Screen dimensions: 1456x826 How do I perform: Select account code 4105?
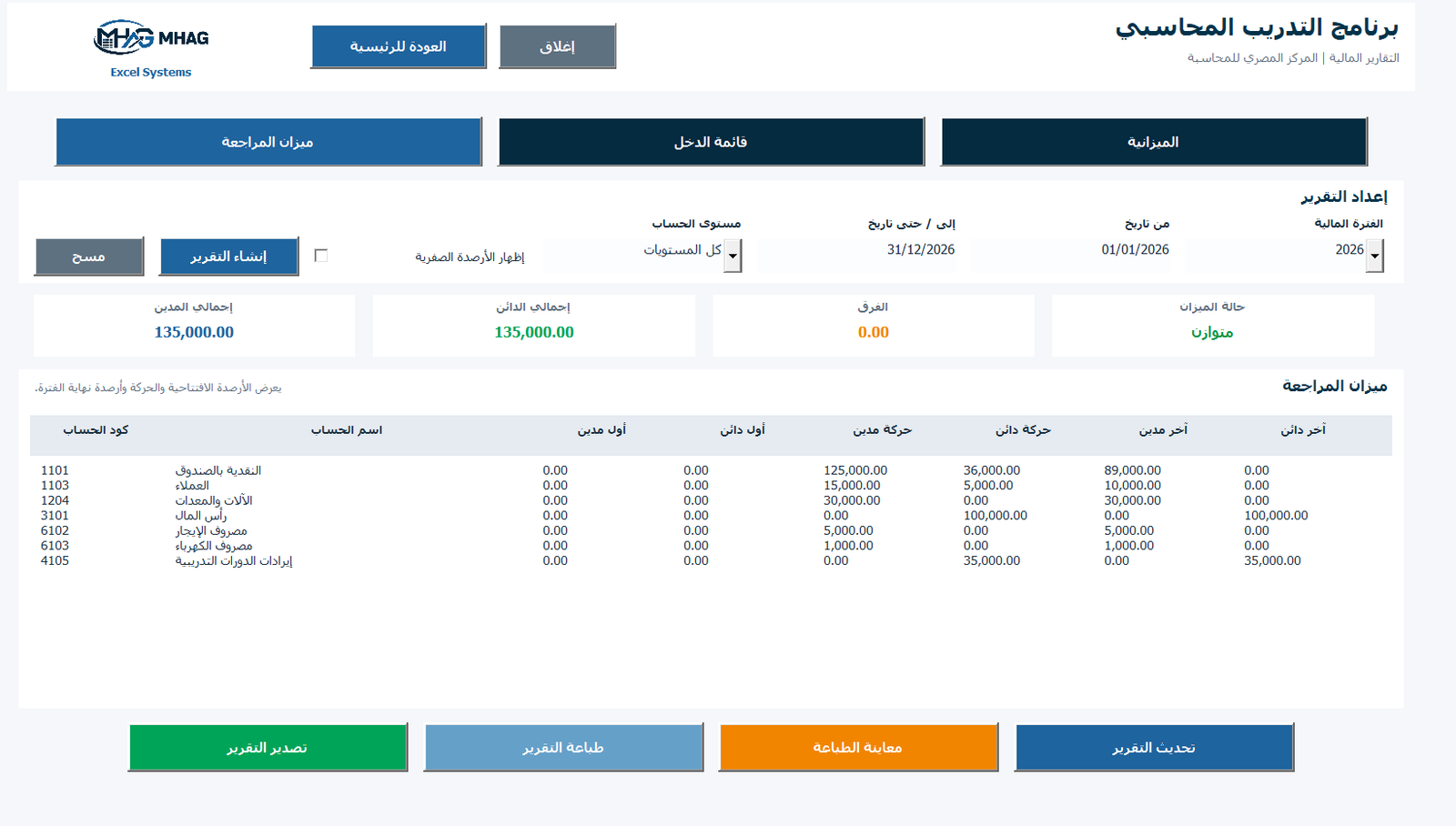[55, 560]
